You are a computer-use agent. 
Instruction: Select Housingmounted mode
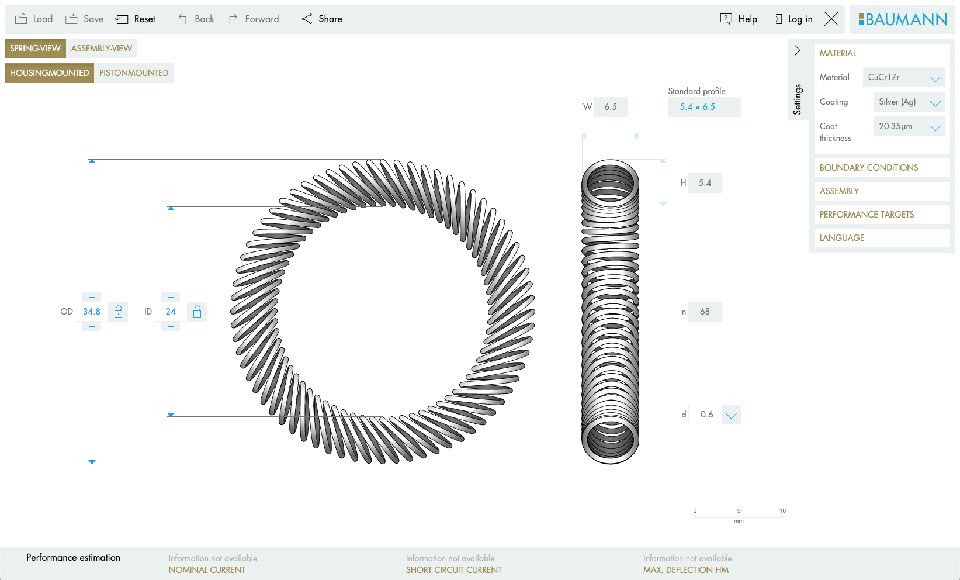point(50,73)
